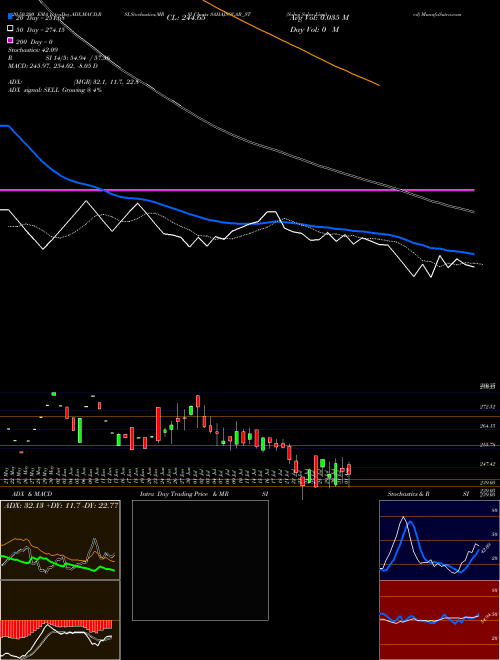The width and height of the screenshot is (500, 660).
Task: Click the white 50 Day legend swatch
Action: click(11, 29)
